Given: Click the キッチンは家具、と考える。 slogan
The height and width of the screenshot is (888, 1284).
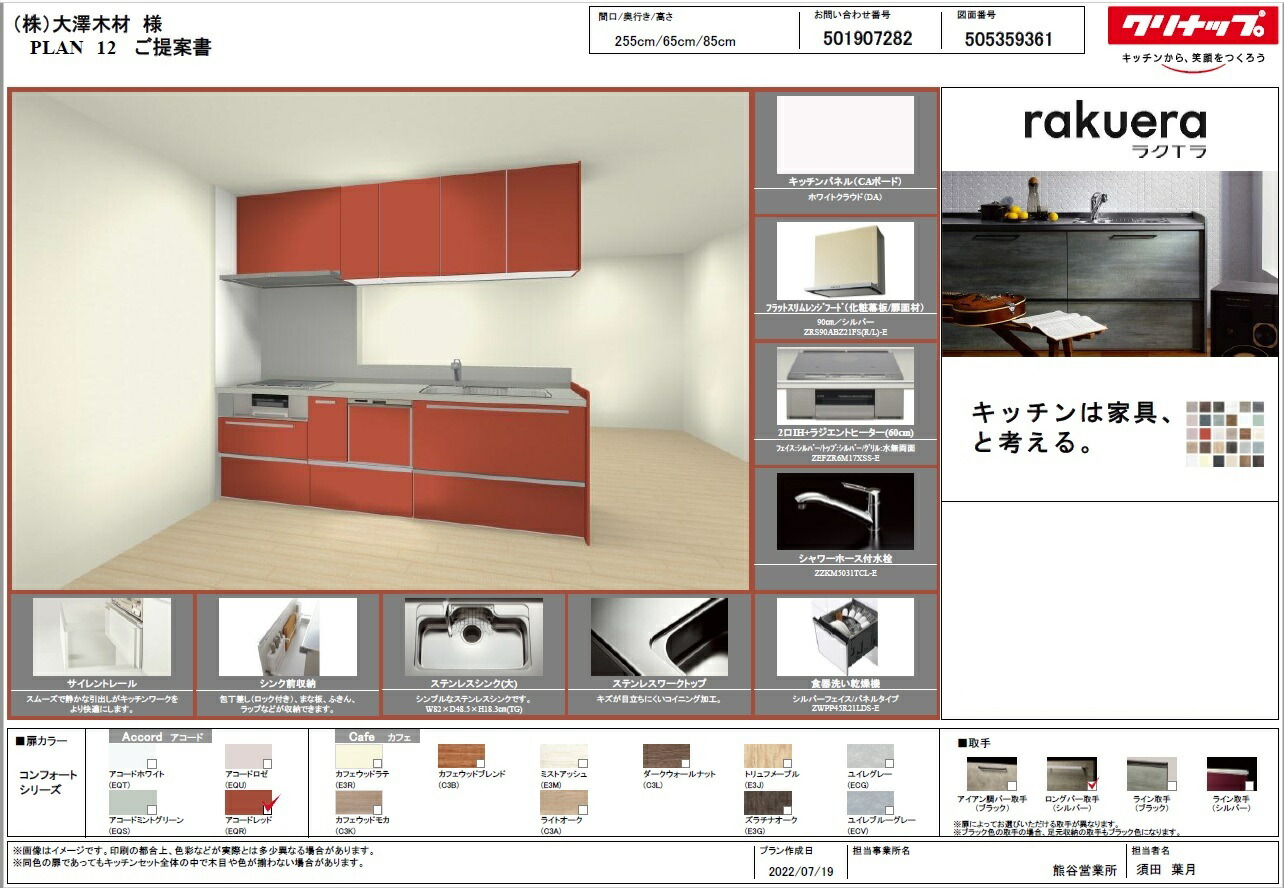Looking at the screenshot, I should [x=1074, y=427].
